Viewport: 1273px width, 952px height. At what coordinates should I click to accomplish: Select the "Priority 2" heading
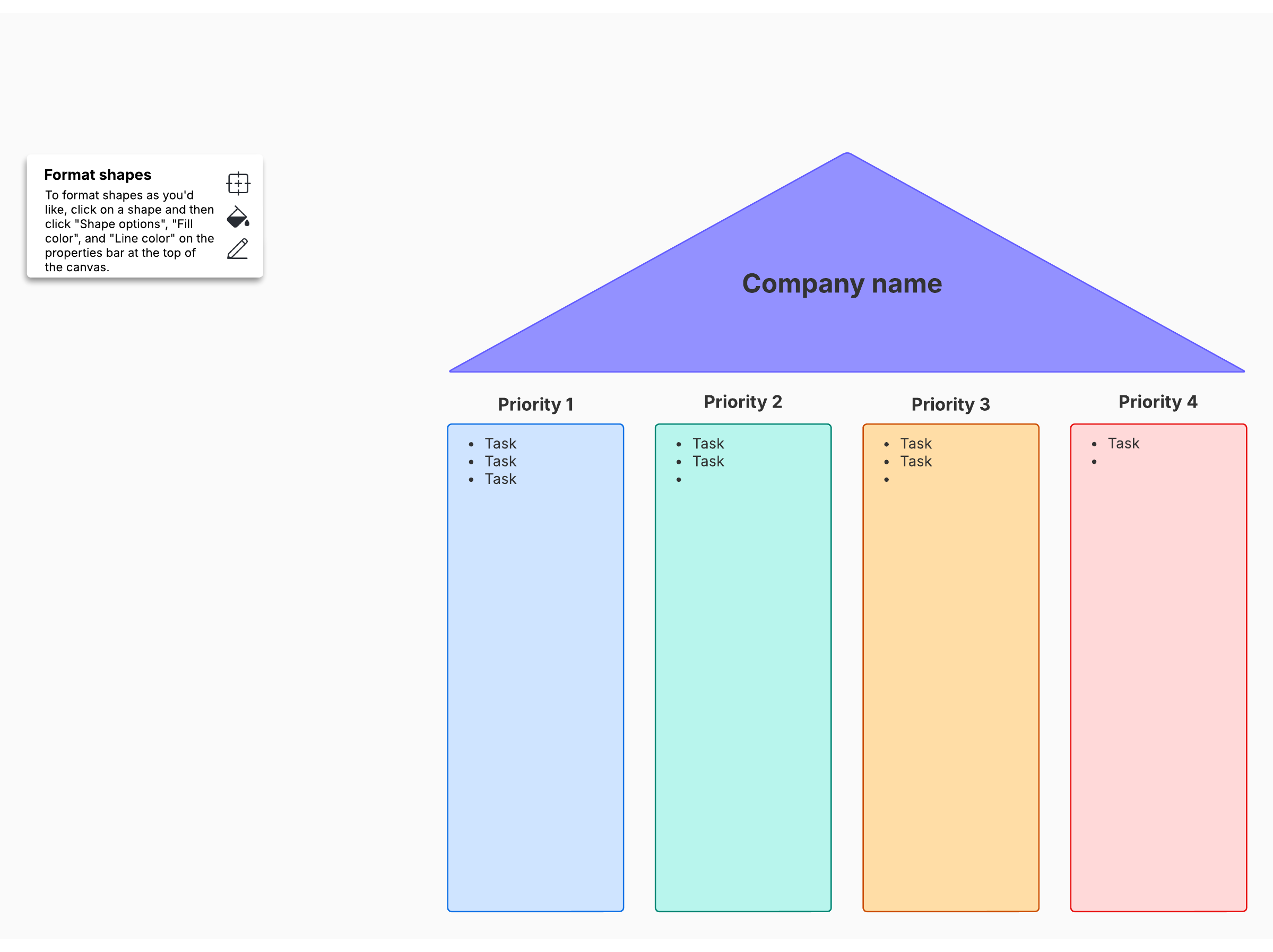pos(742,402)
